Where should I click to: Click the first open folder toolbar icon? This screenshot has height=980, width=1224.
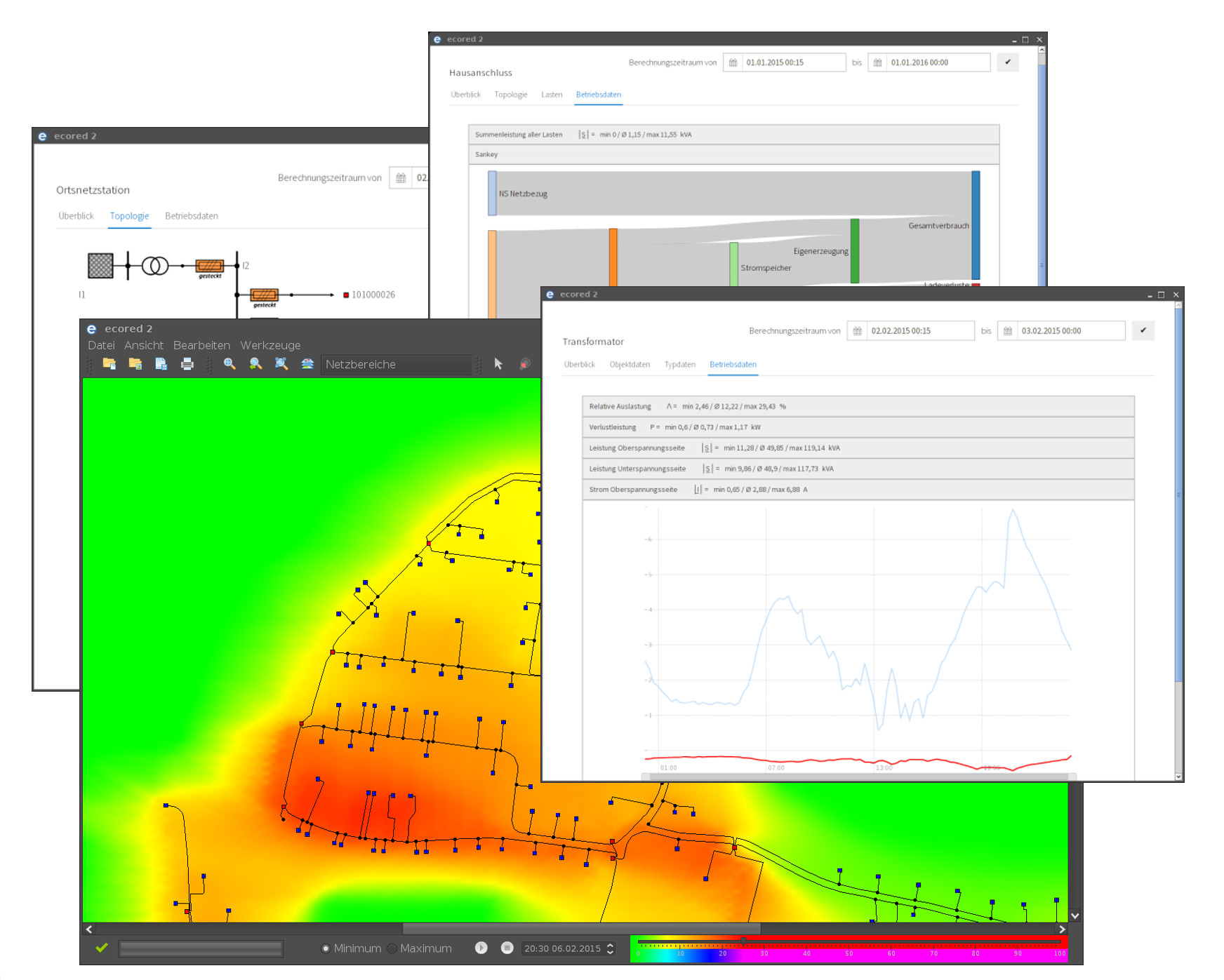point(109,364)
